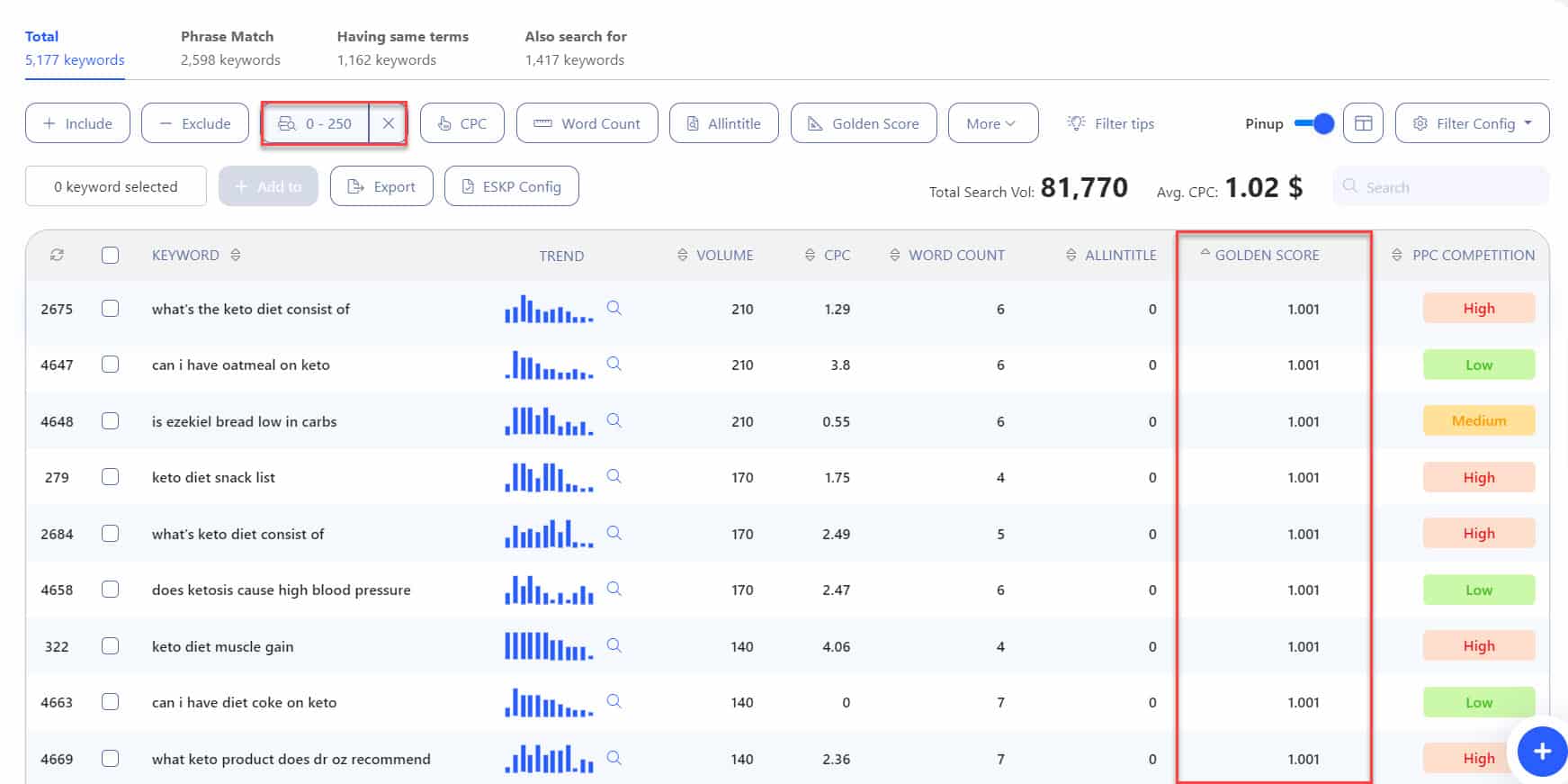Open the 0 - 250 volume range filter
The image size is (1568, 784).
click(x=316, y=123)
